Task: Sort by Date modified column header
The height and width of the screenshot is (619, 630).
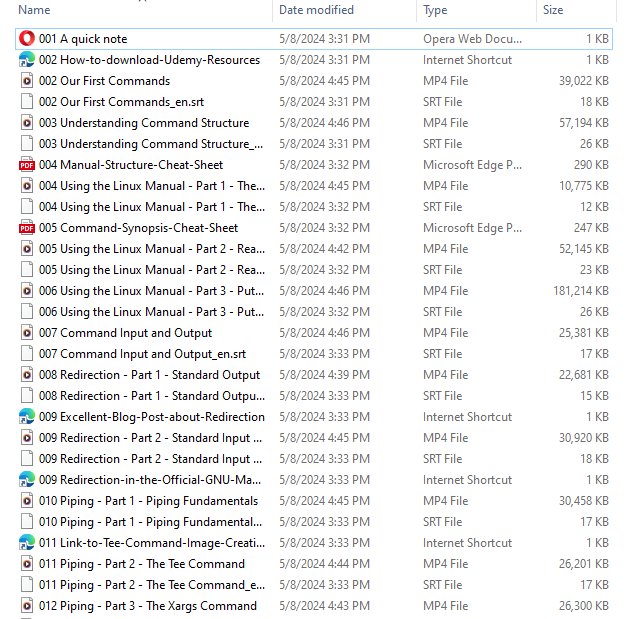Action: pyautogui.click(x=316, y=10)
